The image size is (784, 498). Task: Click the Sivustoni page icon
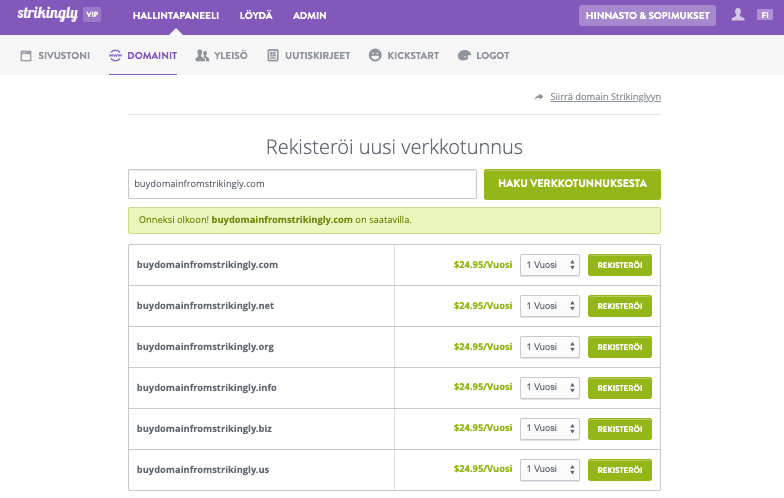click(26, 56)
